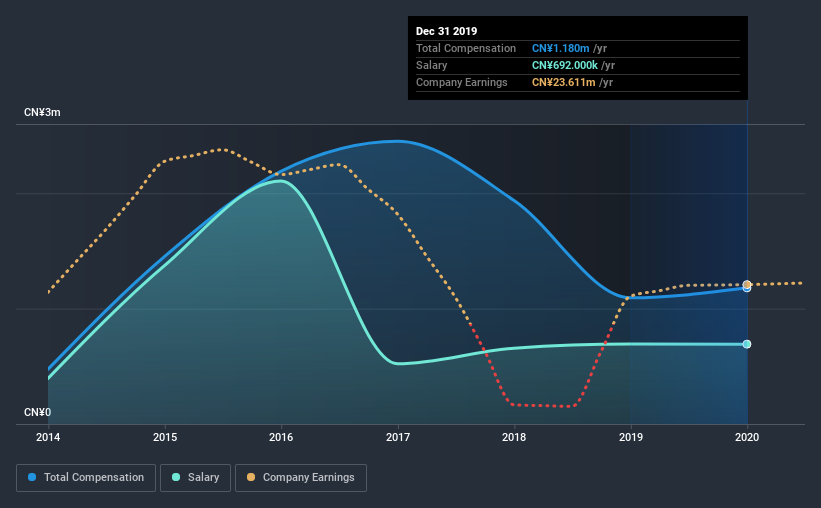Toggle the Company Earnings legend button

tap(301, 478)
